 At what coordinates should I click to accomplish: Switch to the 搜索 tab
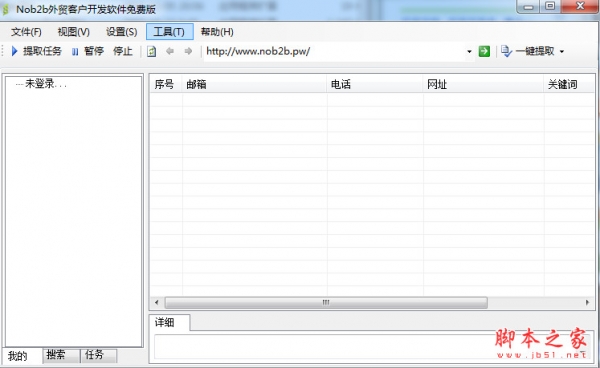pos(60,355)
